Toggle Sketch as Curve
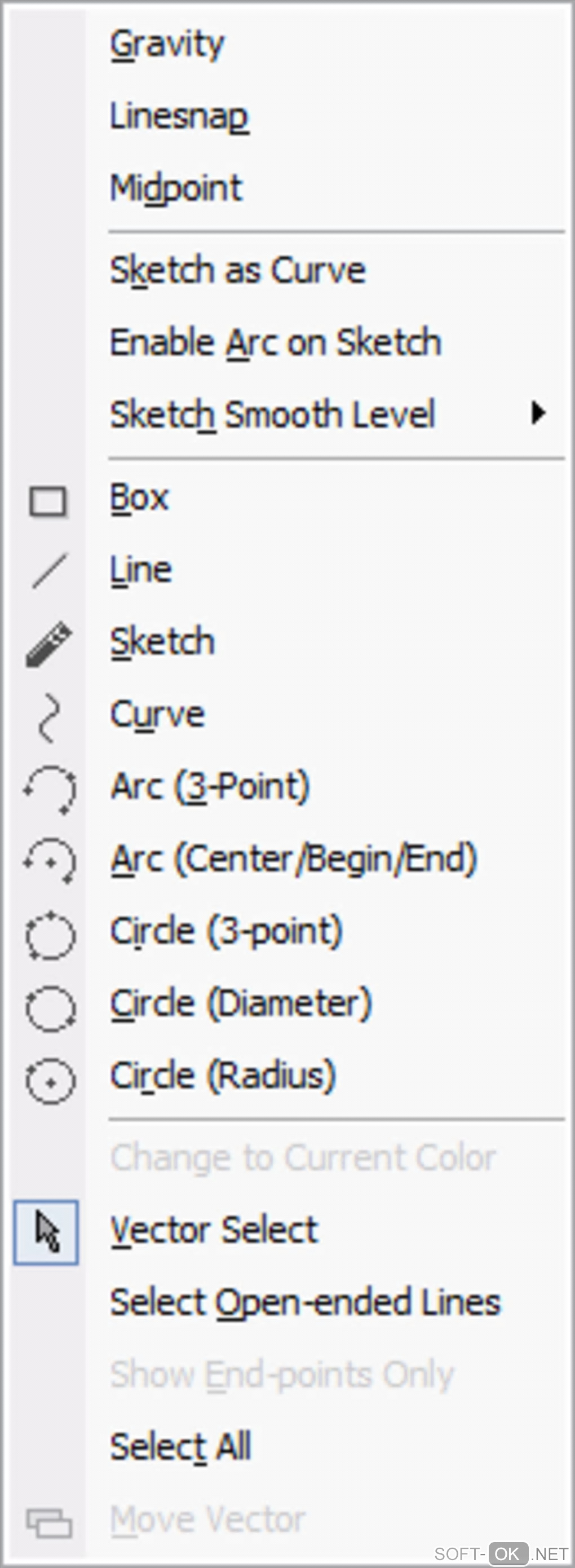This screenshot has width=575, height=1568. pos(237,270)
